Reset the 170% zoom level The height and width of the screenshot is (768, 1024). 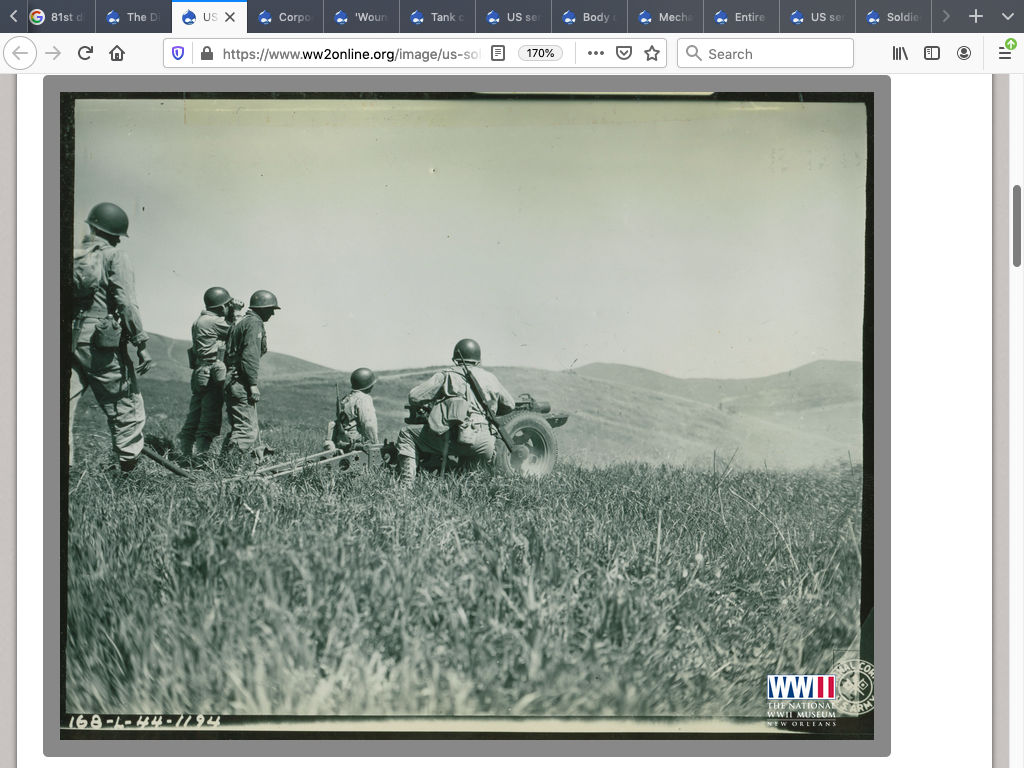point(540,53)
